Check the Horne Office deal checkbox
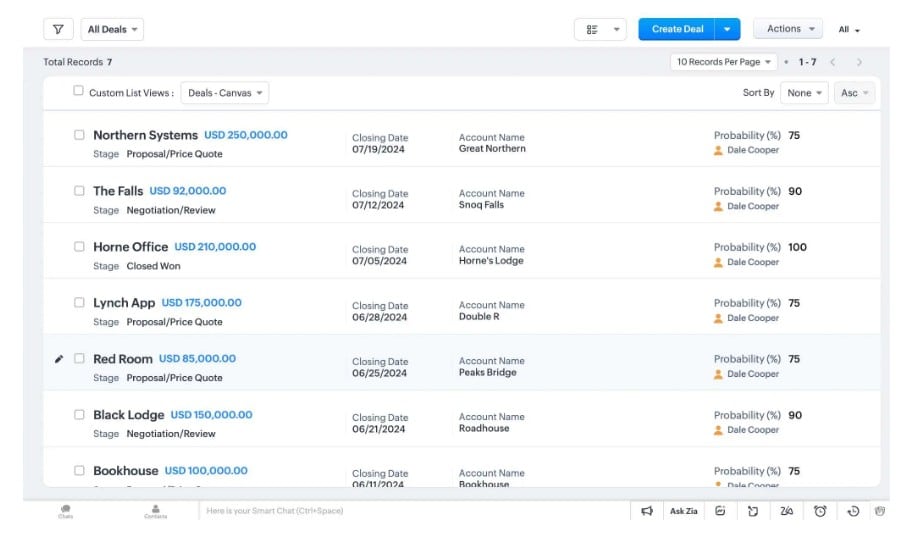 point(79,246)
